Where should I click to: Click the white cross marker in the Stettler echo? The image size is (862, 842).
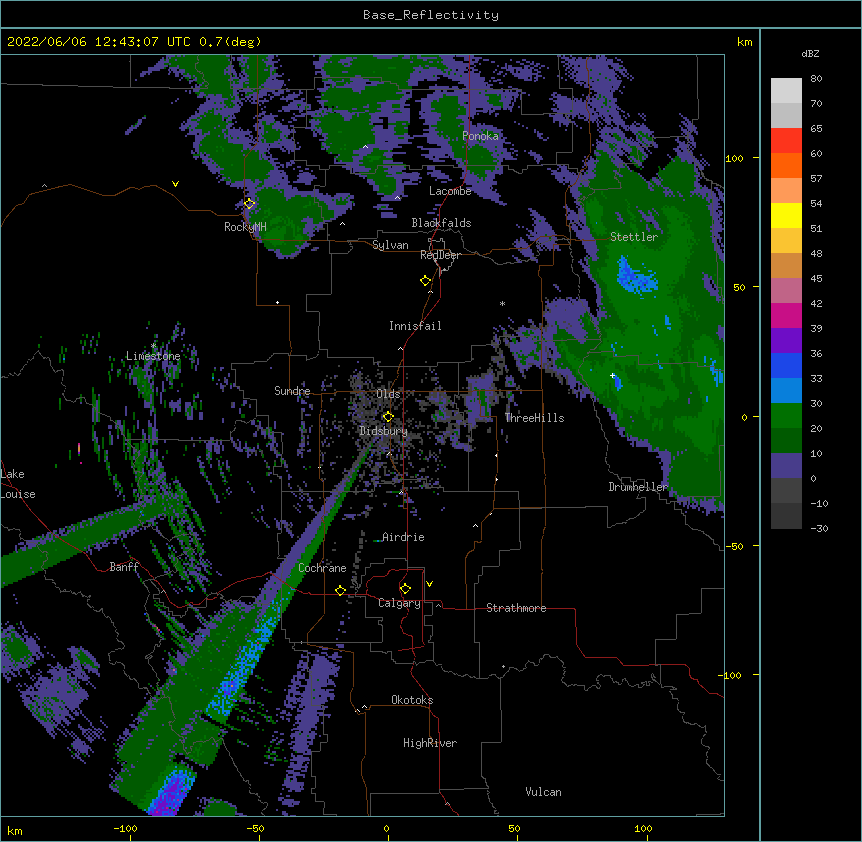pyautogui.click(x=612, y=375)
